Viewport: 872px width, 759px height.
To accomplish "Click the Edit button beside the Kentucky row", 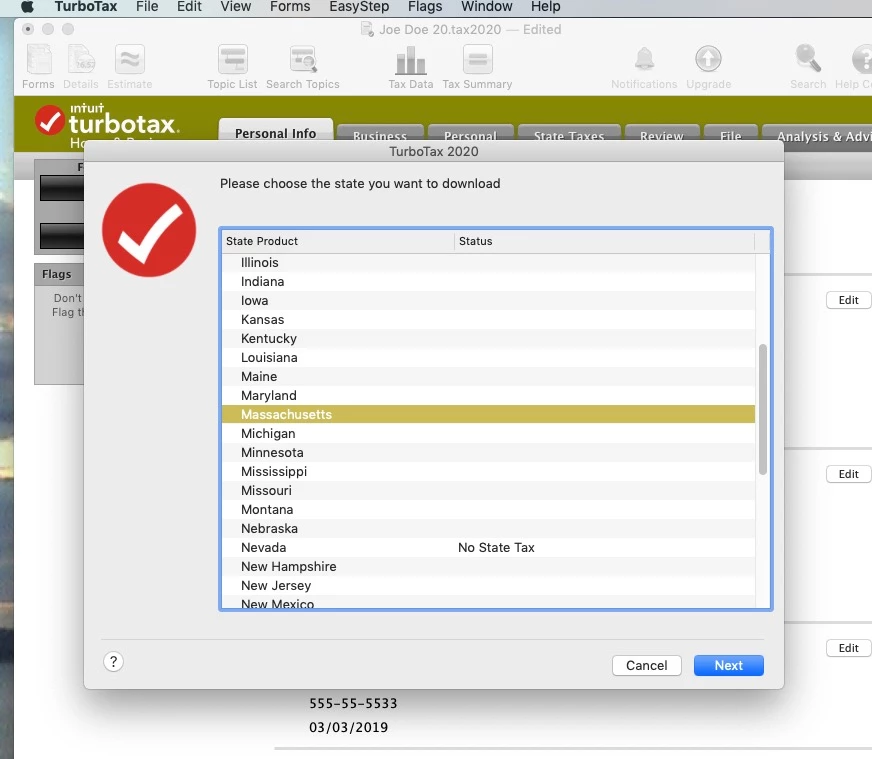I will pyautogui.click(x=848, y=300).
